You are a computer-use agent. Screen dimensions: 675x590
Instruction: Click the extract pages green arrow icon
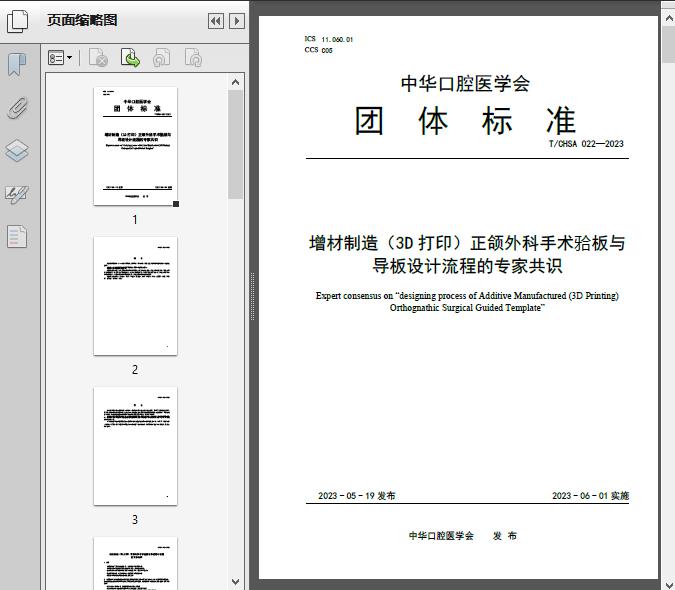pyautogui.click(x=130, y=58)
